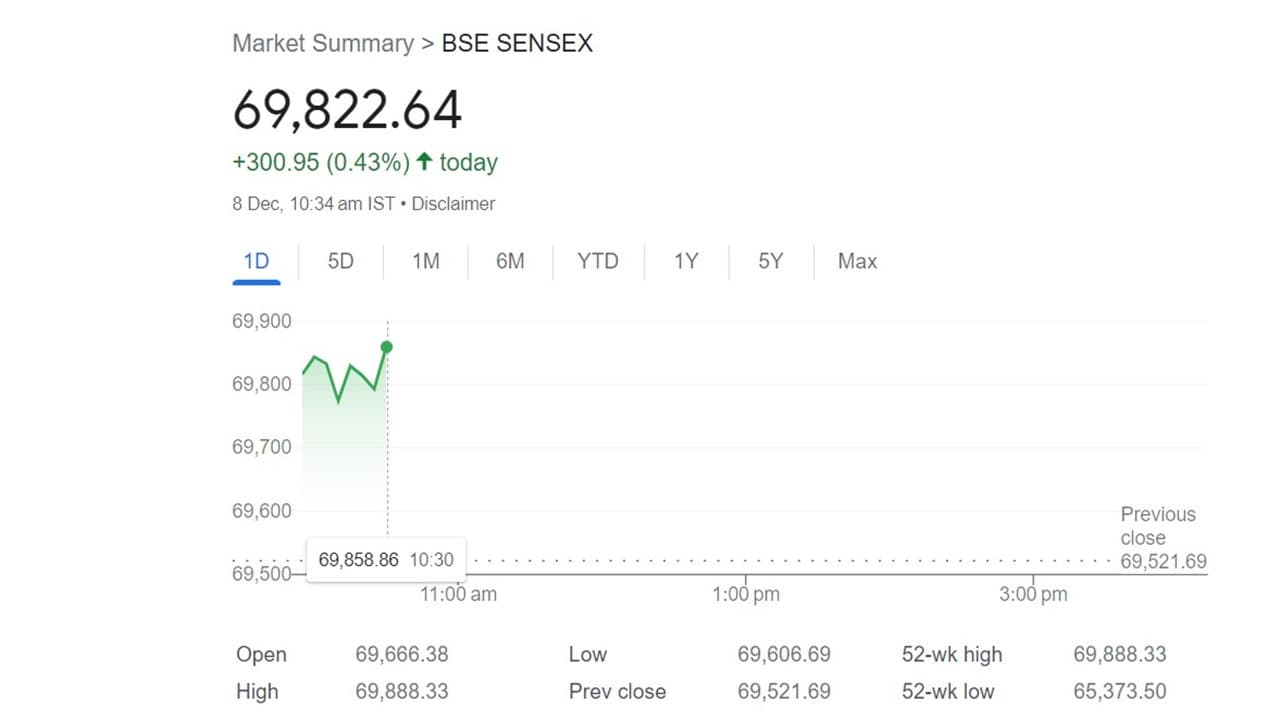The width and height of the screenshot is (1280, 720).
Task: Open the 5Y time range tab
Action: tap(770, 262)
